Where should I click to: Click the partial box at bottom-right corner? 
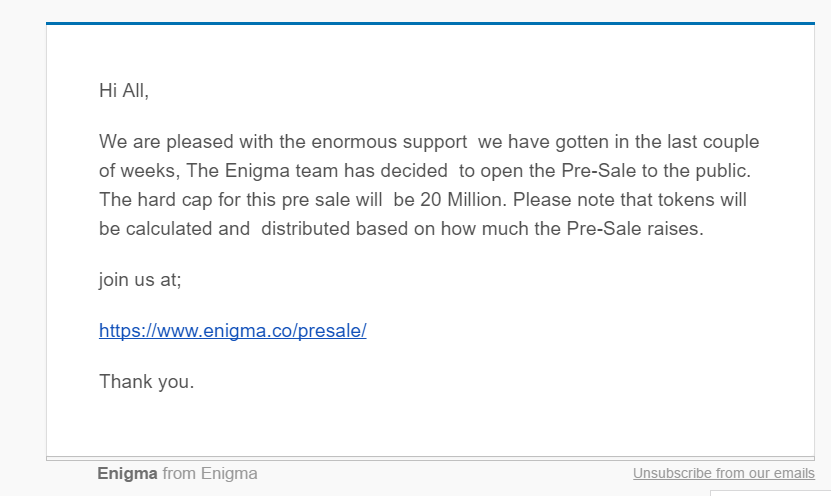[770, 493]
